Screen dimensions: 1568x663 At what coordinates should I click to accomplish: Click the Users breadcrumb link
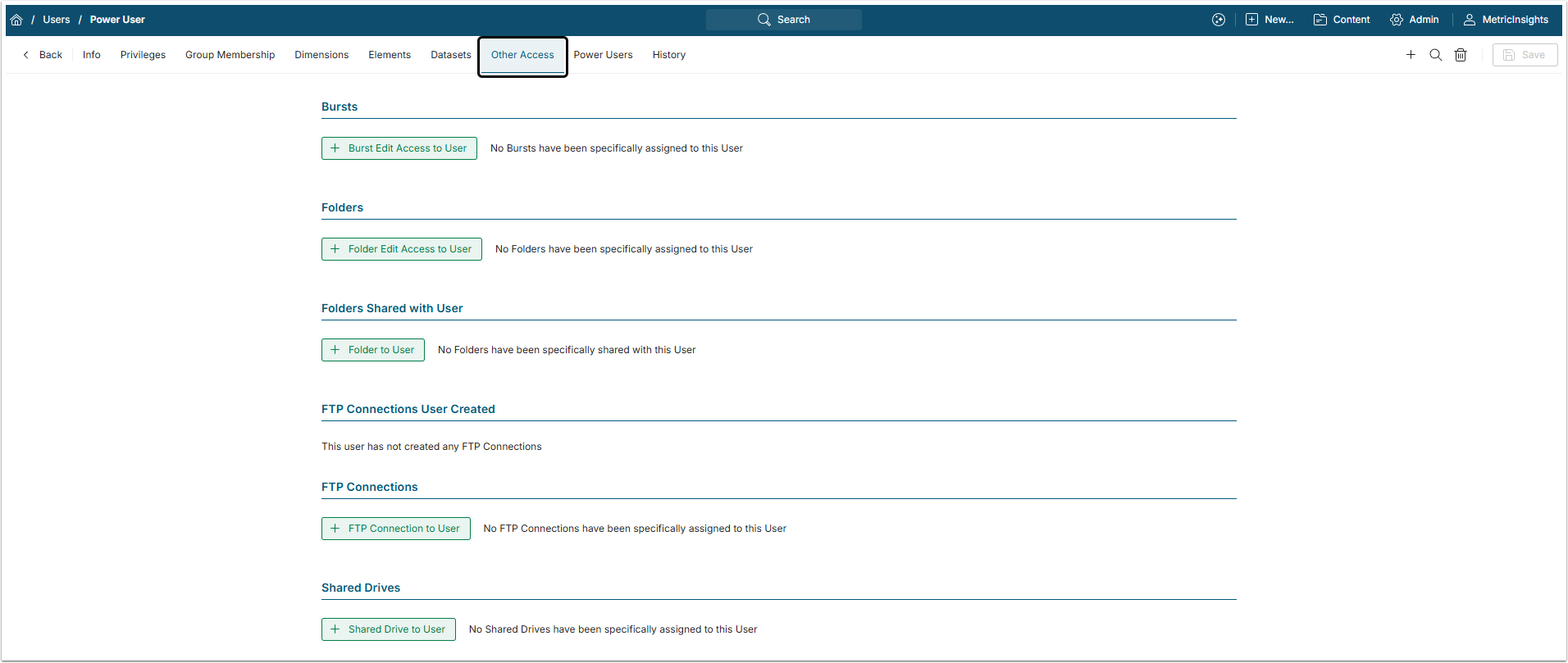56,20
